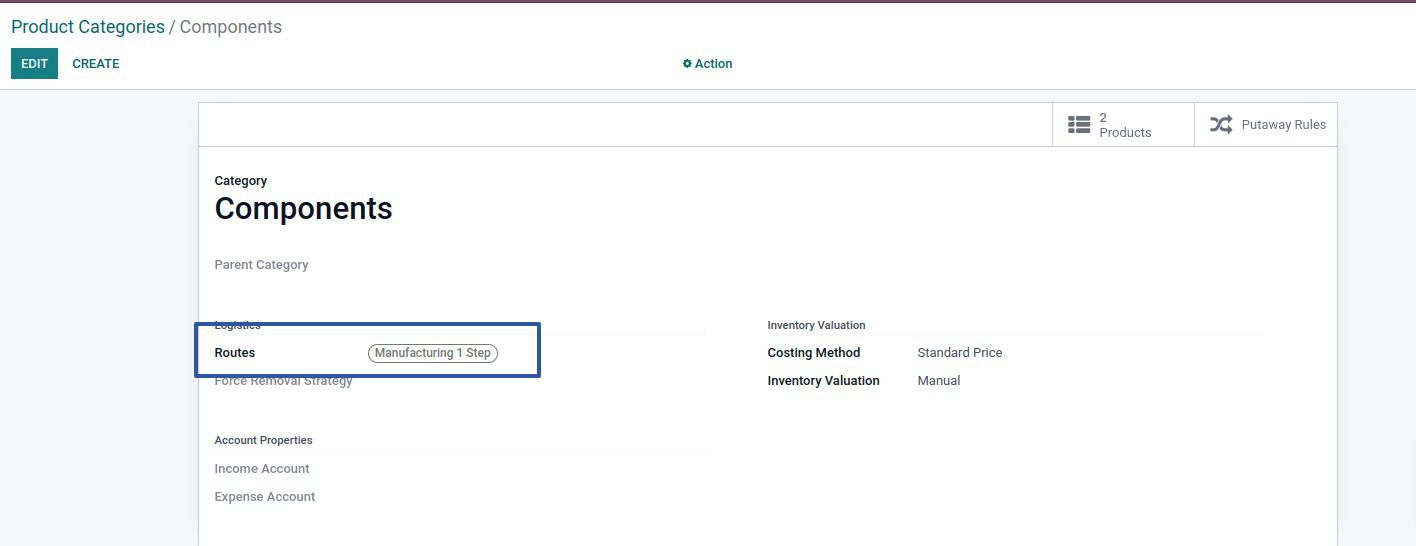Click the Expense Account field label
Screen dimensions: 1416x546
click(x=265, y=497)
